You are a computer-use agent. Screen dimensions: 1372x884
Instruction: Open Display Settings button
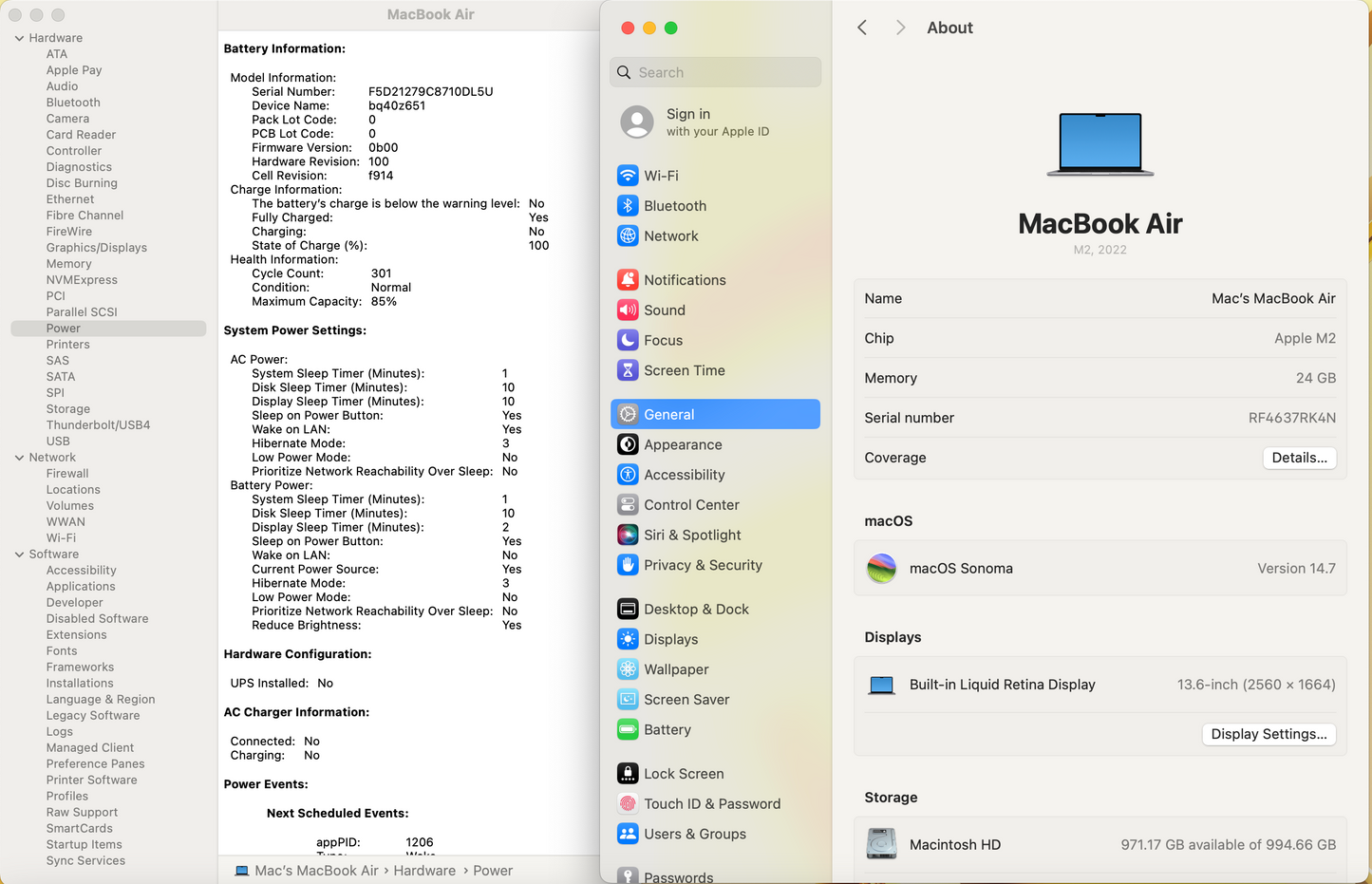click(1269, 734)
